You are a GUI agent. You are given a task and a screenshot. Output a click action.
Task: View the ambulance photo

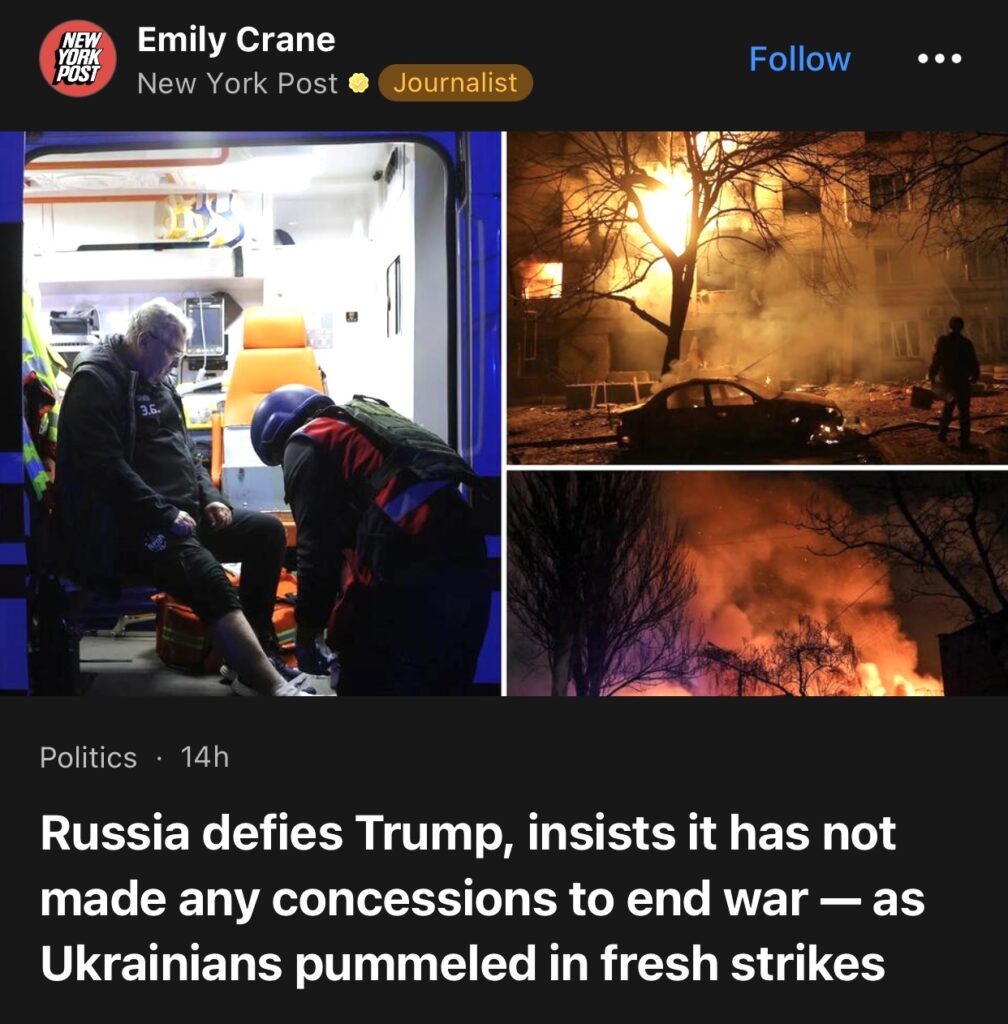[x=250, y=413]
